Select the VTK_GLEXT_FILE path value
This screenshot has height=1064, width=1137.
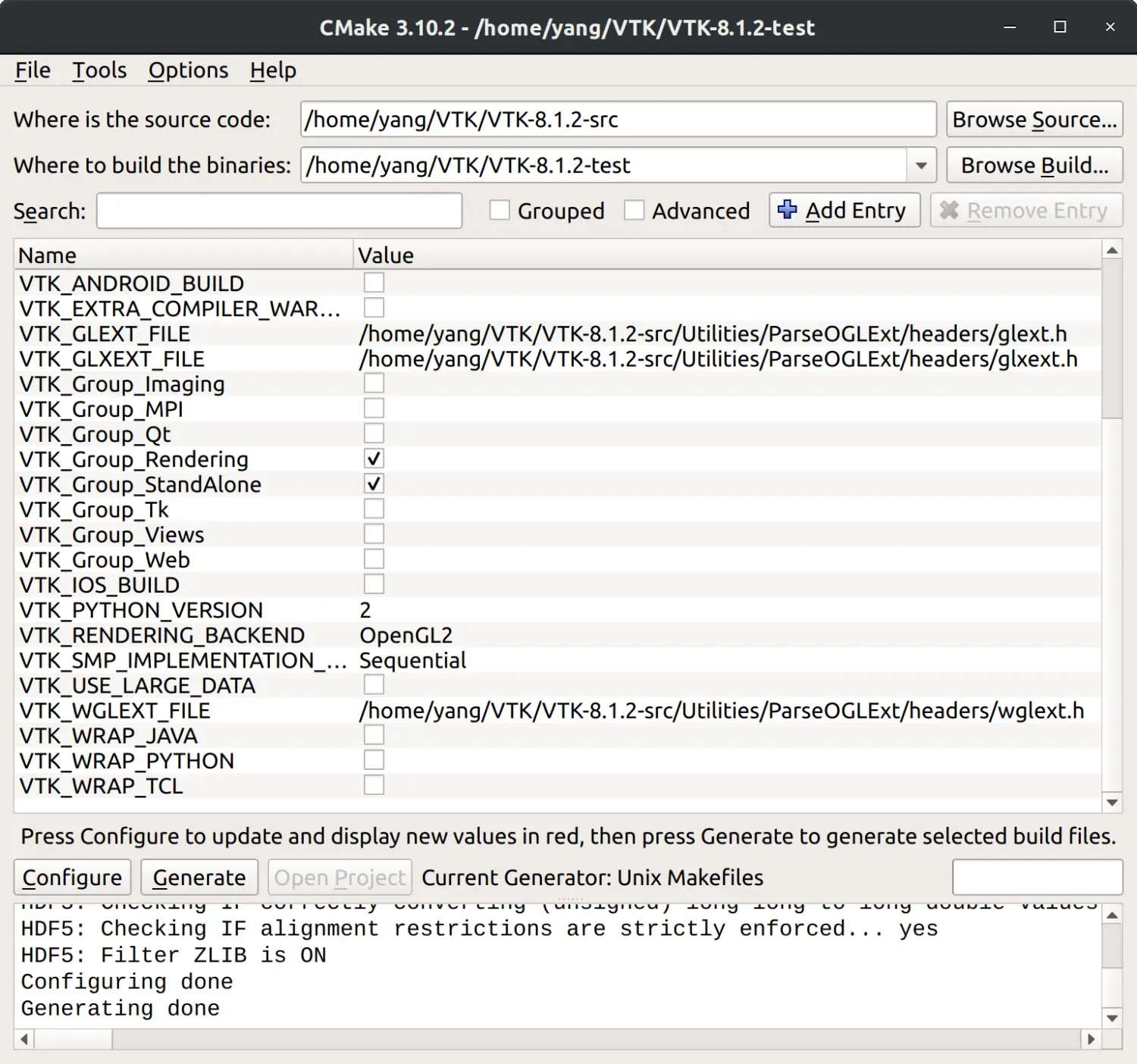point(713,333)
